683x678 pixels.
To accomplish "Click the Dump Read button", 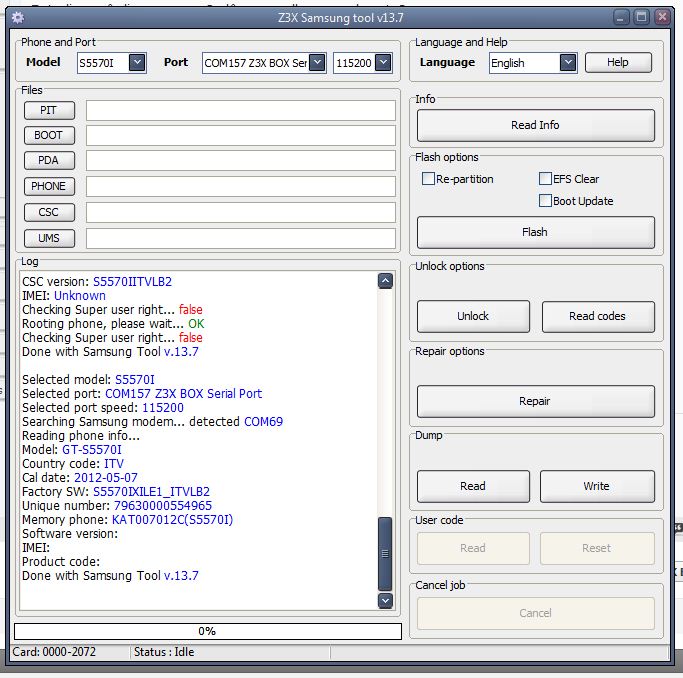I will [473, 486].
